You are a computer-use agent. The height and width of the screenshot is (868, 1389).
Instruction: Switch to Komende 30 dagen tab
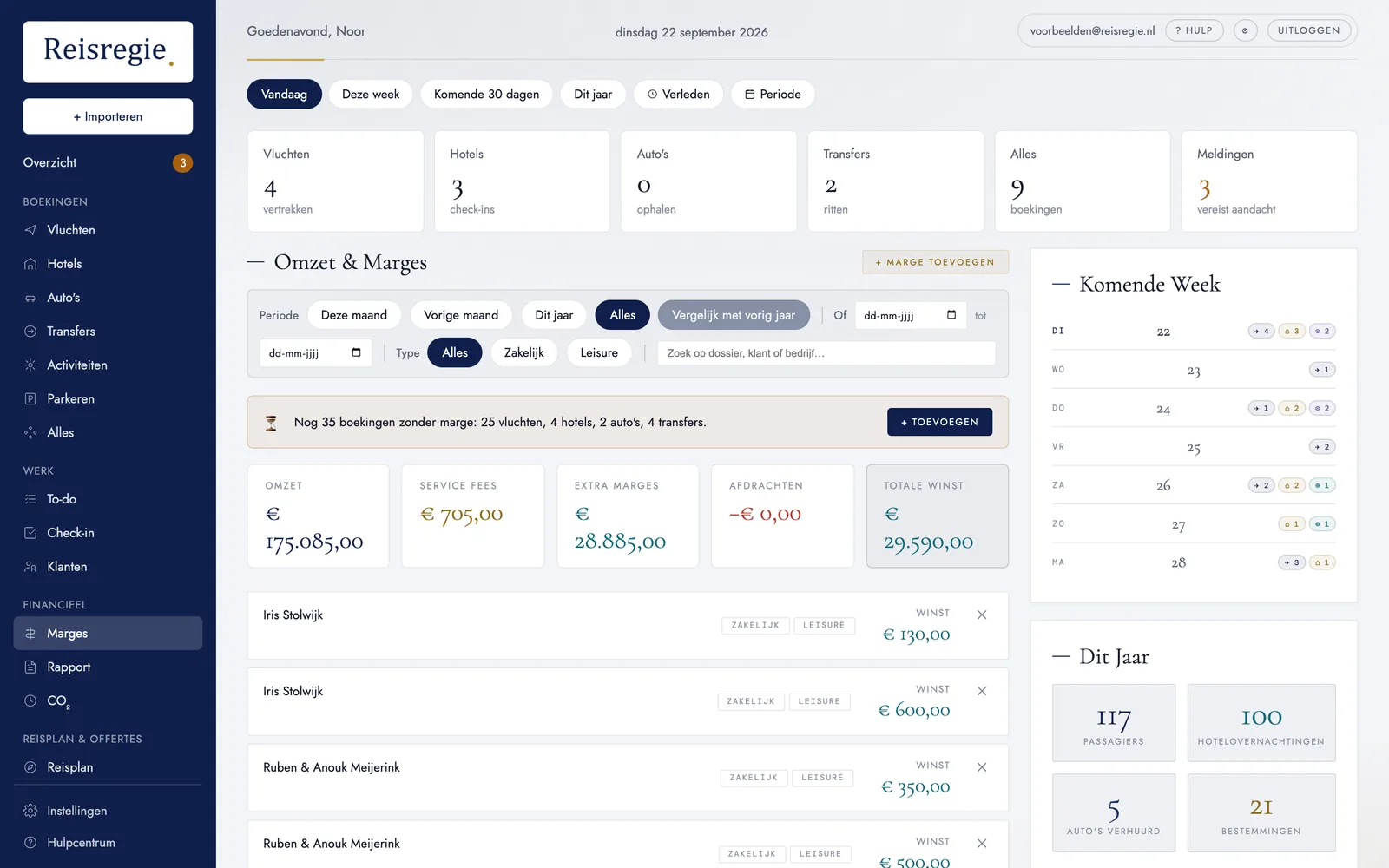(x=486, y=94)
